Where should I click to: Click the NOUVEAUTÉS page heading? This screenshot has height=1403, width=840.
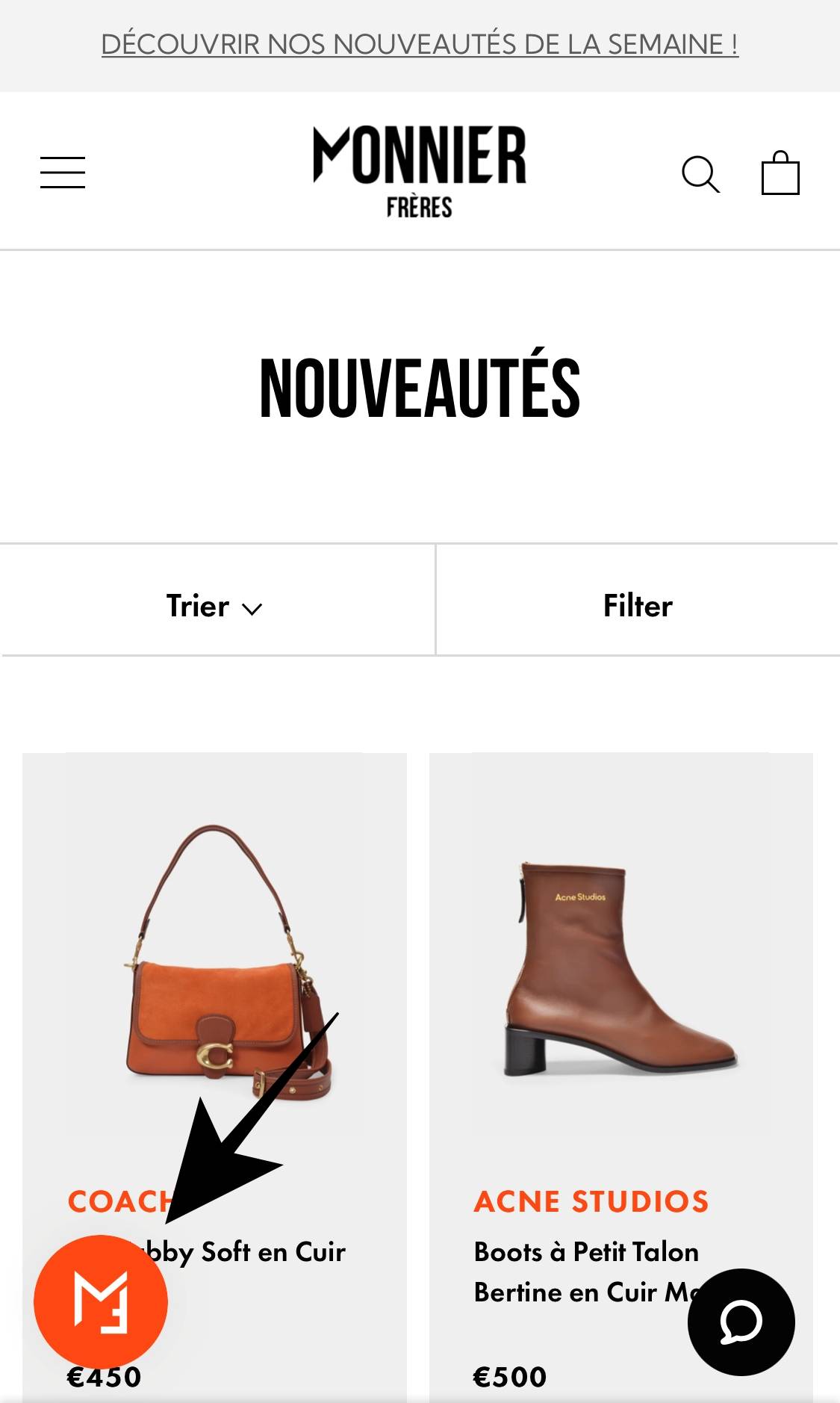[420, 387]
